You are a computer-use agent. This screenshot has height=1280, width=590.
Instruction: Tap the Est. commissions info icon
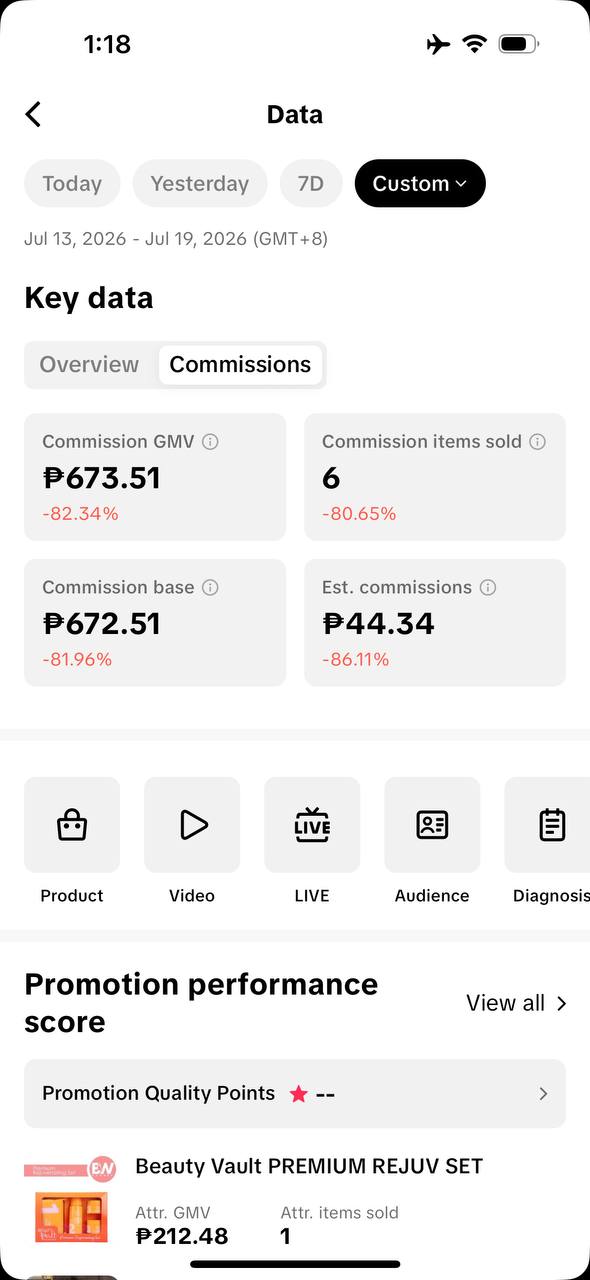click(x=487, y=588)
